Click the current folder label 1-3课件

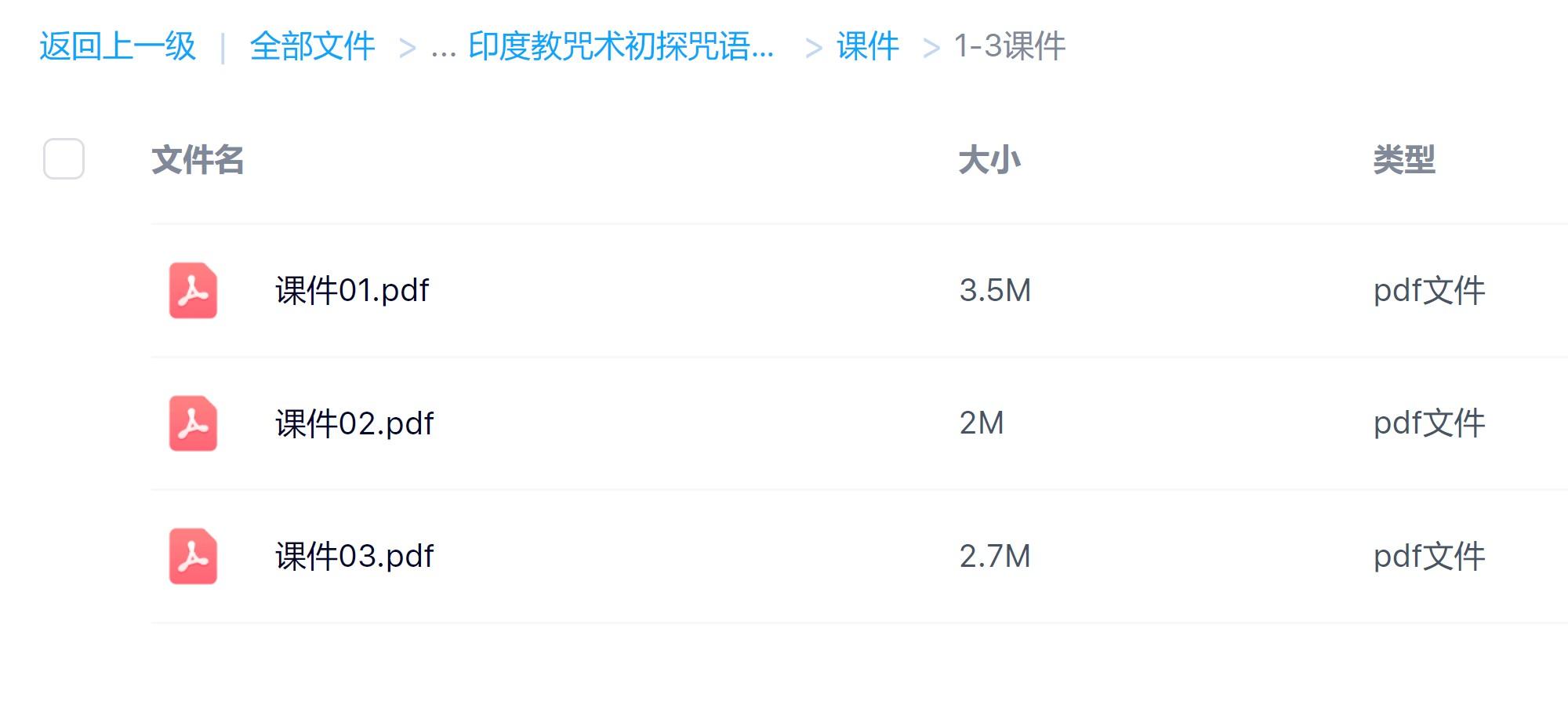[1010, 46]
